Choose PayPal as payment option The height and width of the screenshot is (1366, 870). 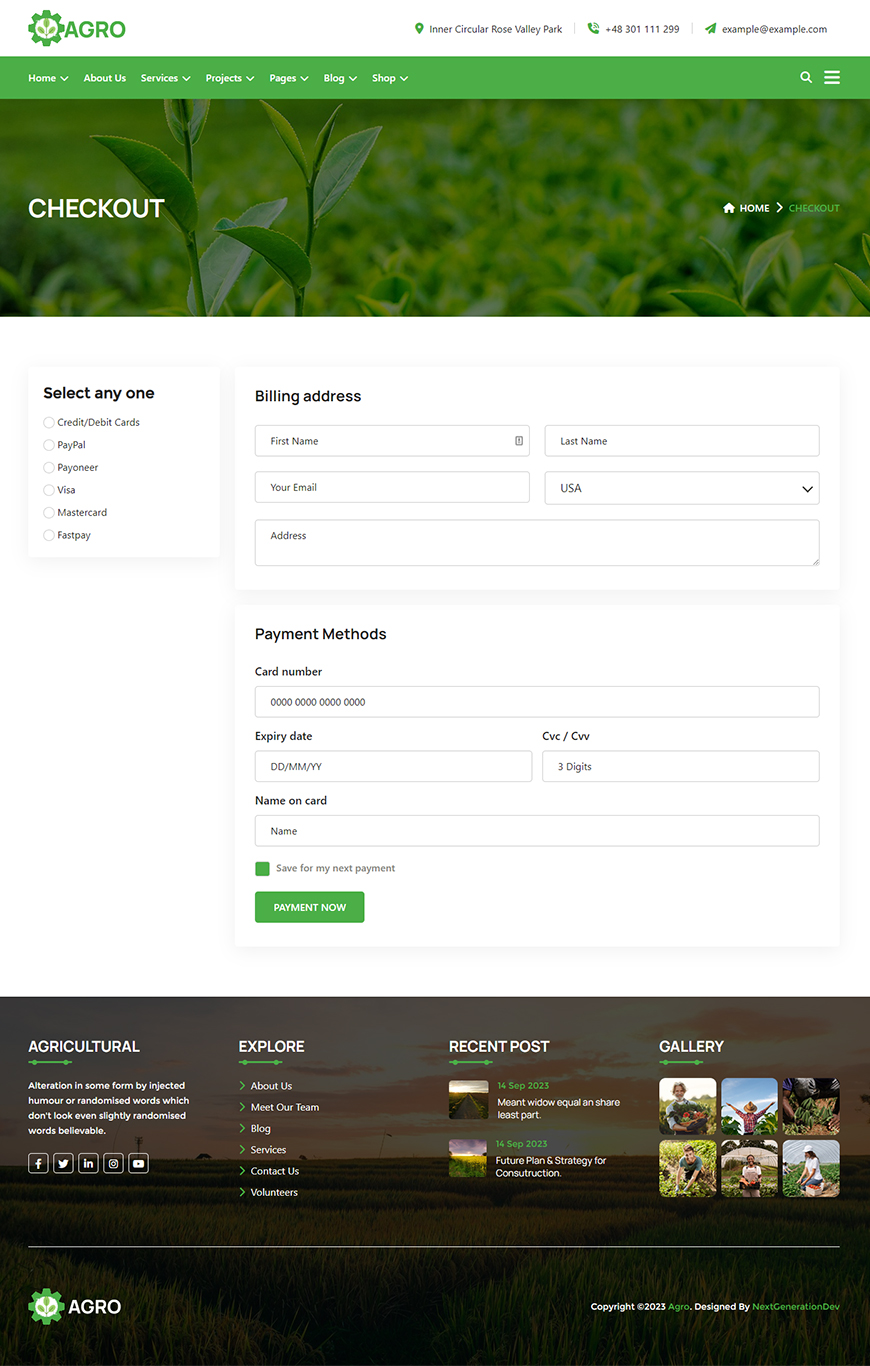(49, 445)
